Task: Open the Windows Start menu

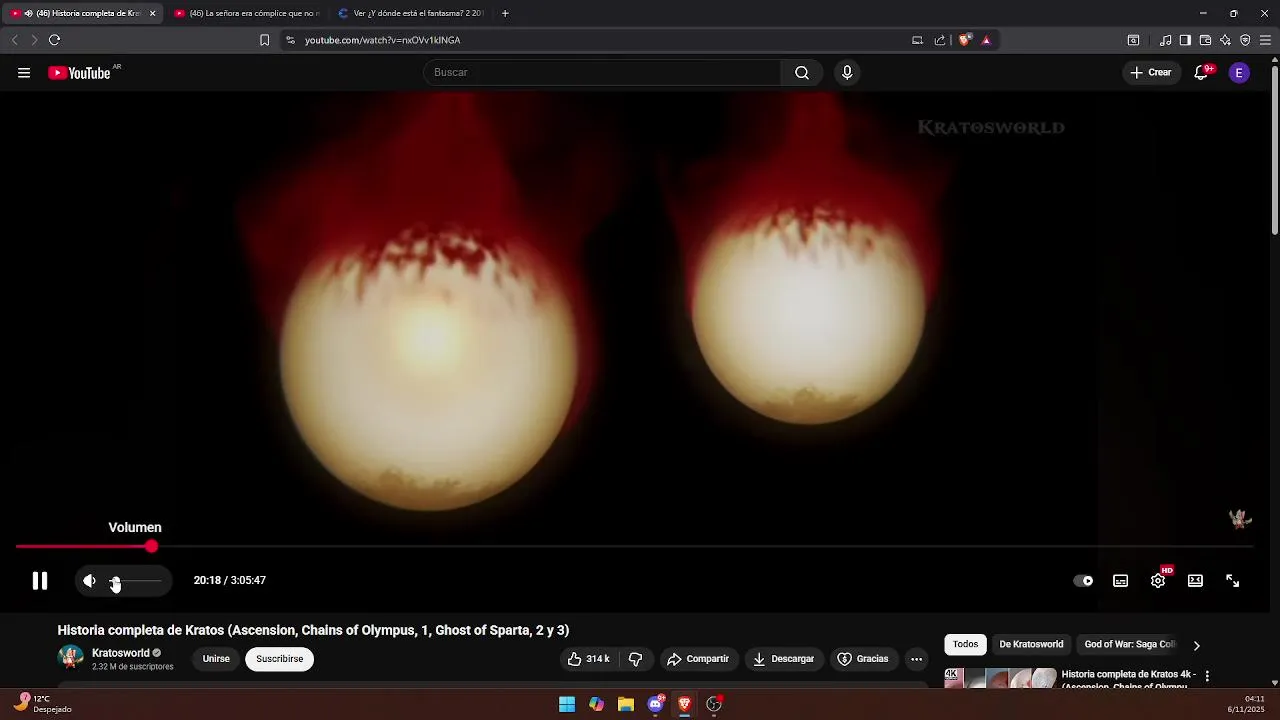Action: (x=567, y=704)
